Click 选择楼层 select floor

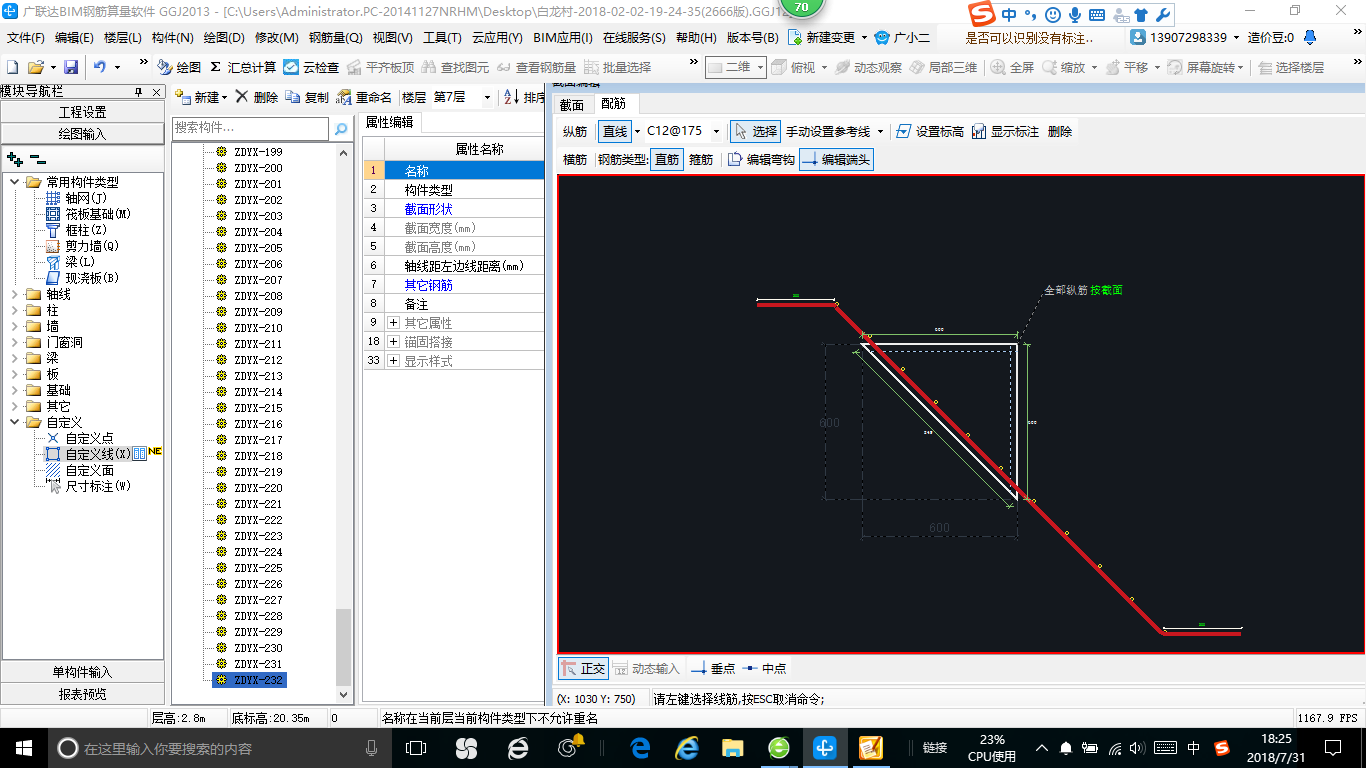point(1291,67)
